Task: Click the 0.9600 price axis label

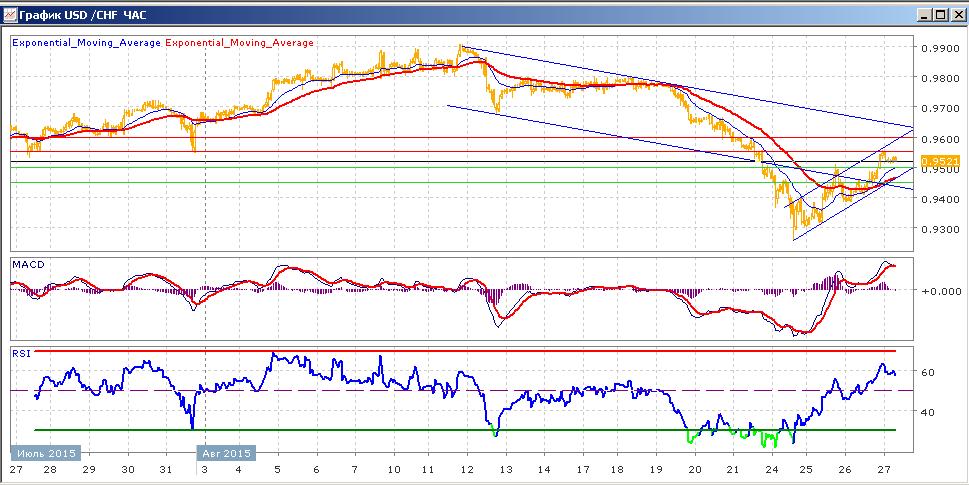Action: tap(939, 138)
